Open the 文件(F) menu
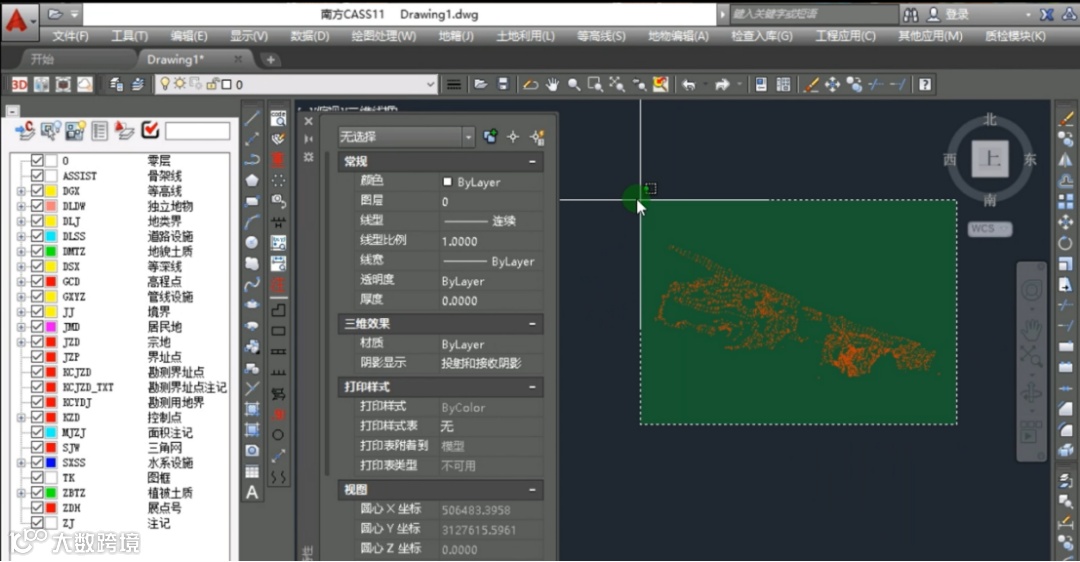 tap(70, 36)
